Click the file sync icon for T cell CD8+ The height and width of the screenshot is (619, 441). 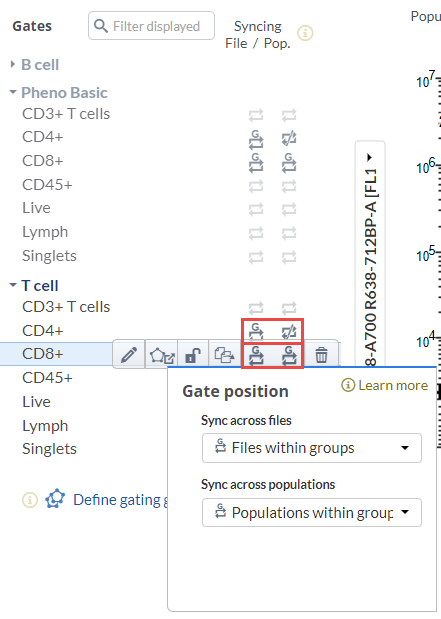coord(256,355)
